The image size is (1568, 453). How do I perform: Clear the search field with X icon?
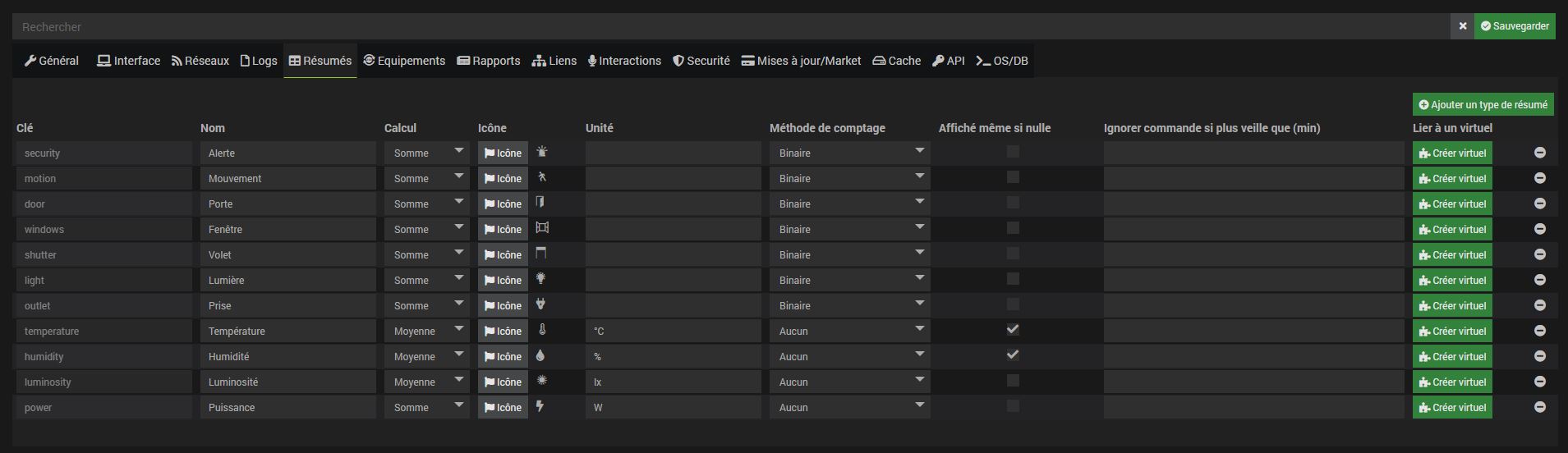1462,26
